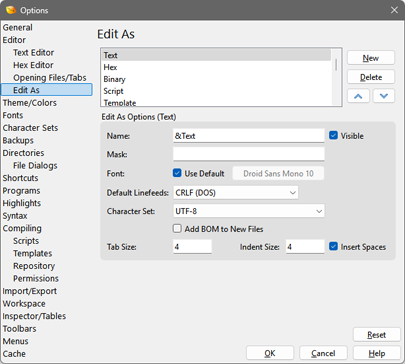
Task: Select Hex in the Edit As list
Action: click(x=216, y=67)
